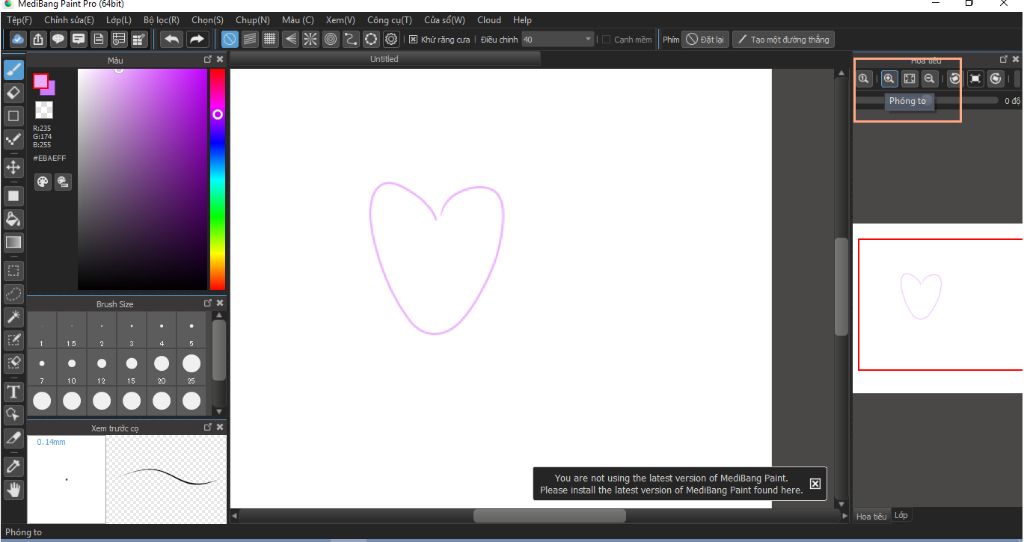Click Tạo một đường thẳng button

(783, 40)
